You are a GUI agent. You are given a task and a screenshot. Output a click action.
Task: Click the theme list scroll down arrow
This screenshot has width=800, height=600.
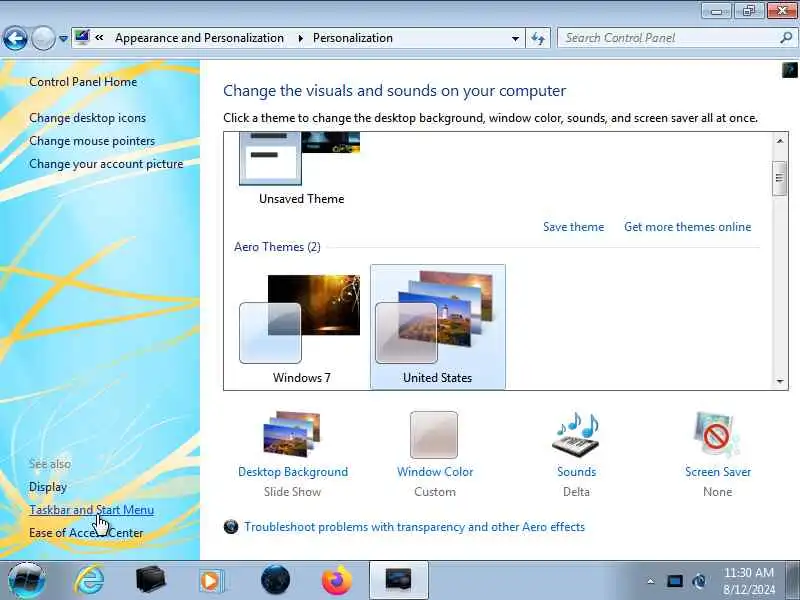[780, 381]
